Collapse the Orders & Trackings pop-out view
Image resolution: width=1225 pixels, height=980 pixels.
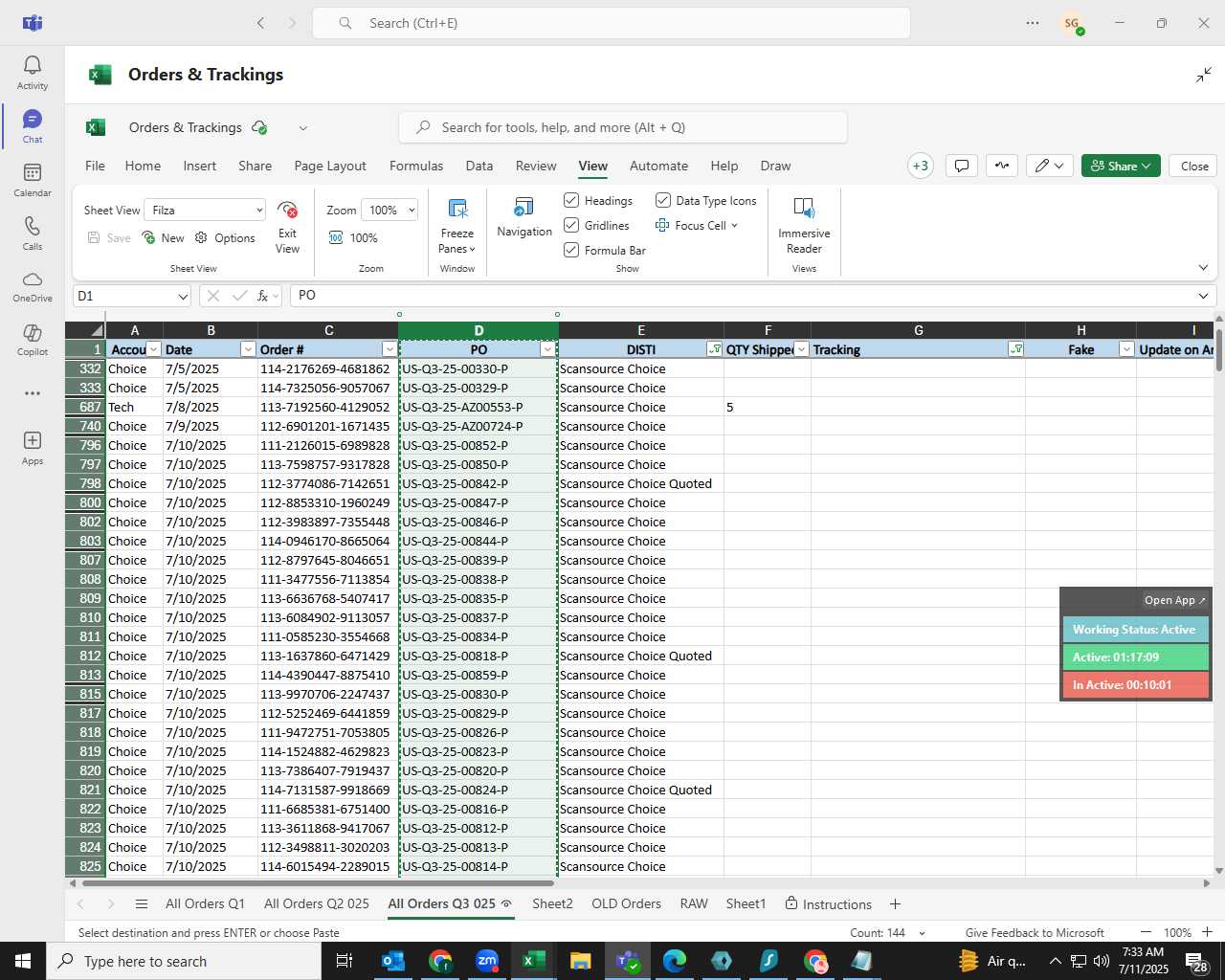1204,75
